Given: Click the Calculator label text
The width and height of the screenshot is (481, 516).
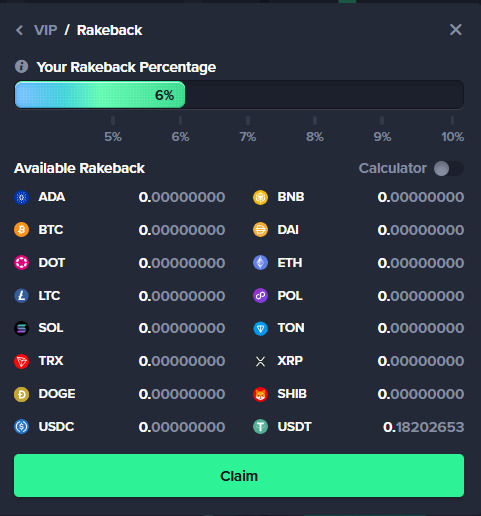Looking at the screenshot, I should [x=392, y=168].
